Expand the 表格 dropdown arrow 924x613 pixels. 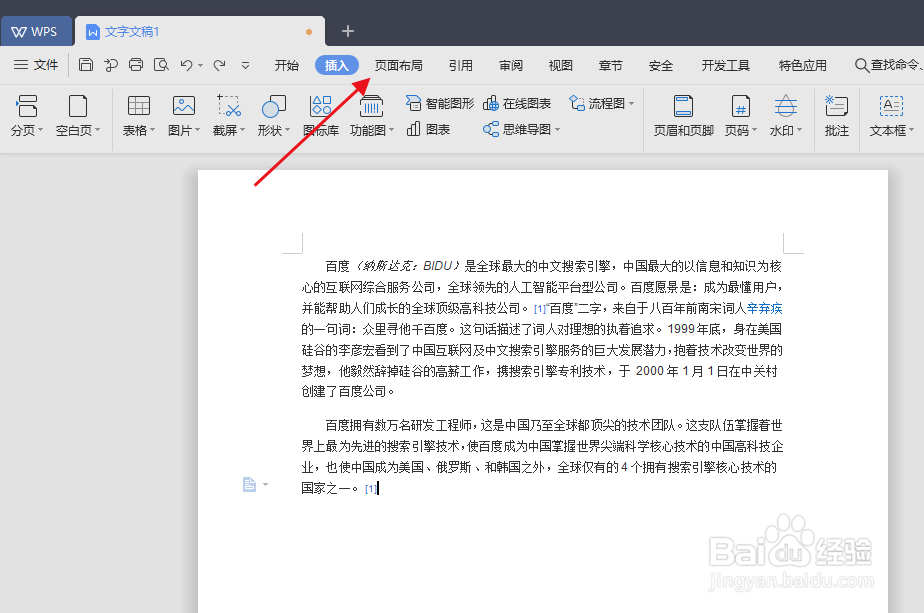click(x=153, y=130)
